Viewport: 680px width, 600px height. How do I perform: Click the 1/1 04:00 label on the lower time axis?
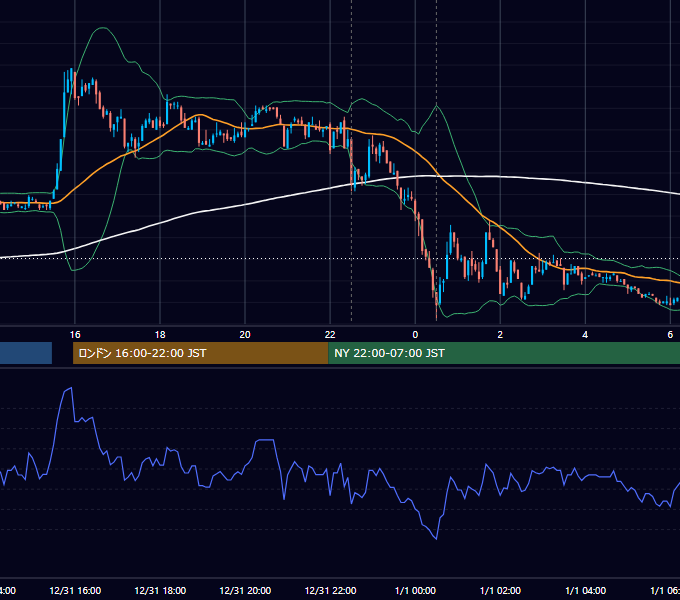tap(585, 590)
